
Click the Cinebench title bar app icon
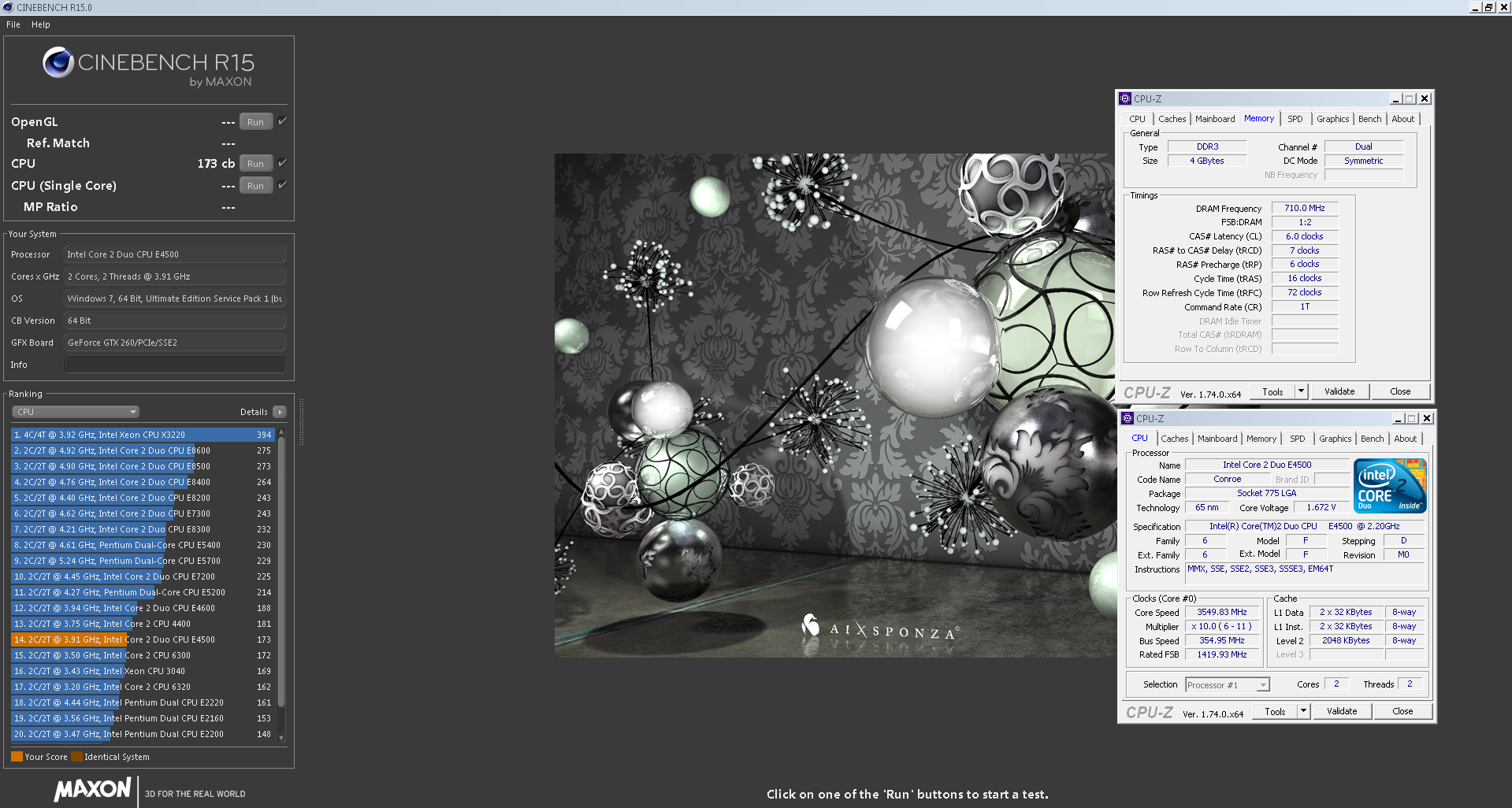[x=8, y=7]
